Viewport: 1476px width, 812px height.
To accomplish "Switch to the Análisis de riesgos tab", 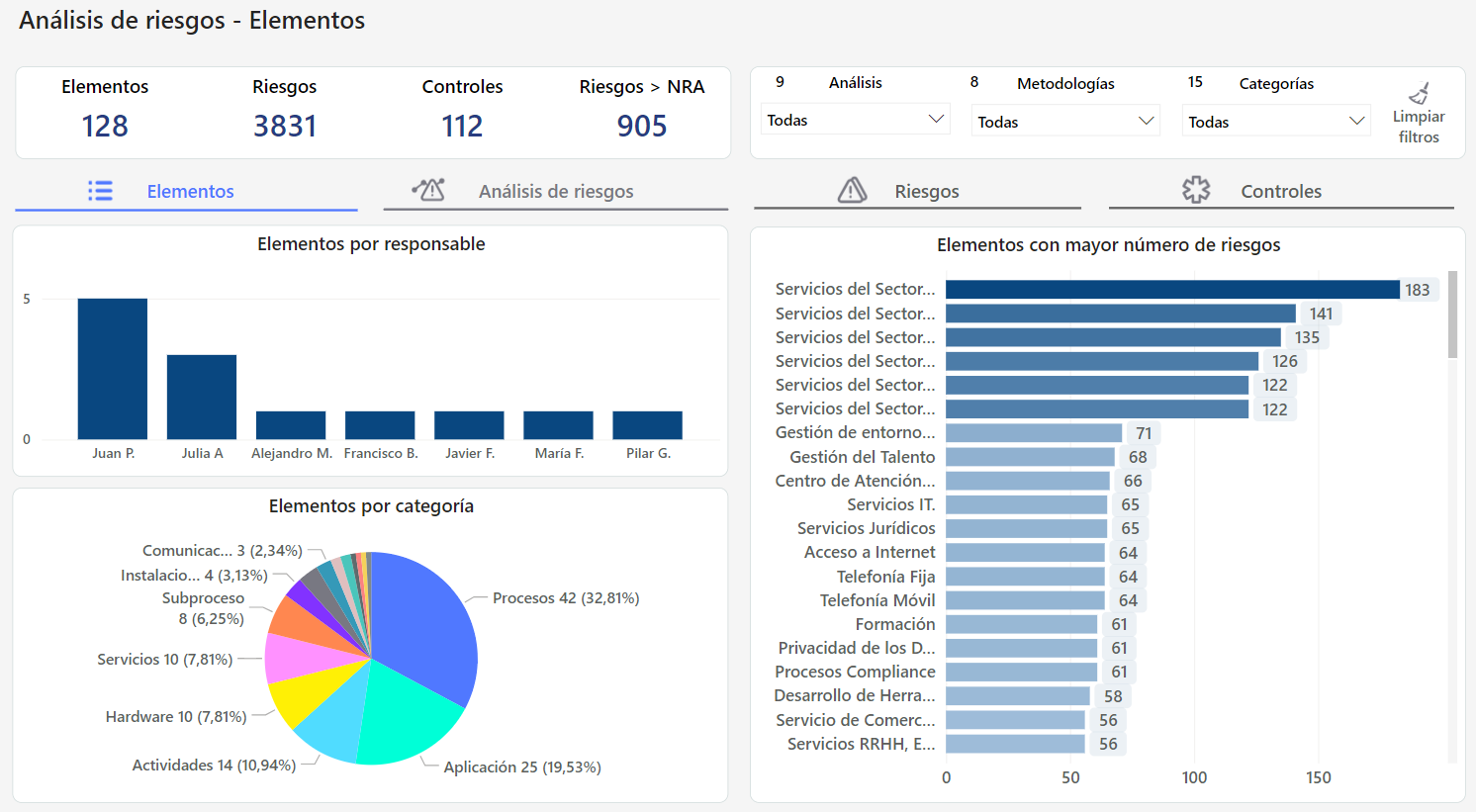I will point(555,191).
